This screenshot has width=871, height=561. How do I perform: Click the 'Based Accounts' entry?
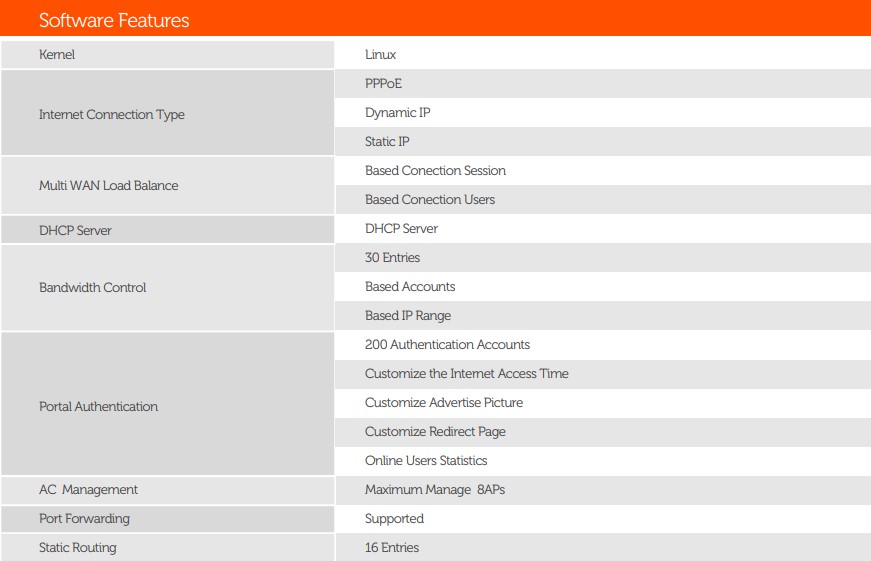click(410, 287)
